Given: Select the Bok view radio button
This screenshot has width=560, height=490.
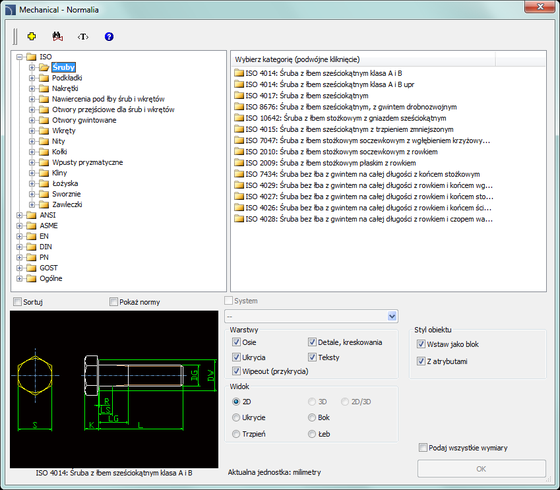Looking at the screenshot, I should pos(312,418).
